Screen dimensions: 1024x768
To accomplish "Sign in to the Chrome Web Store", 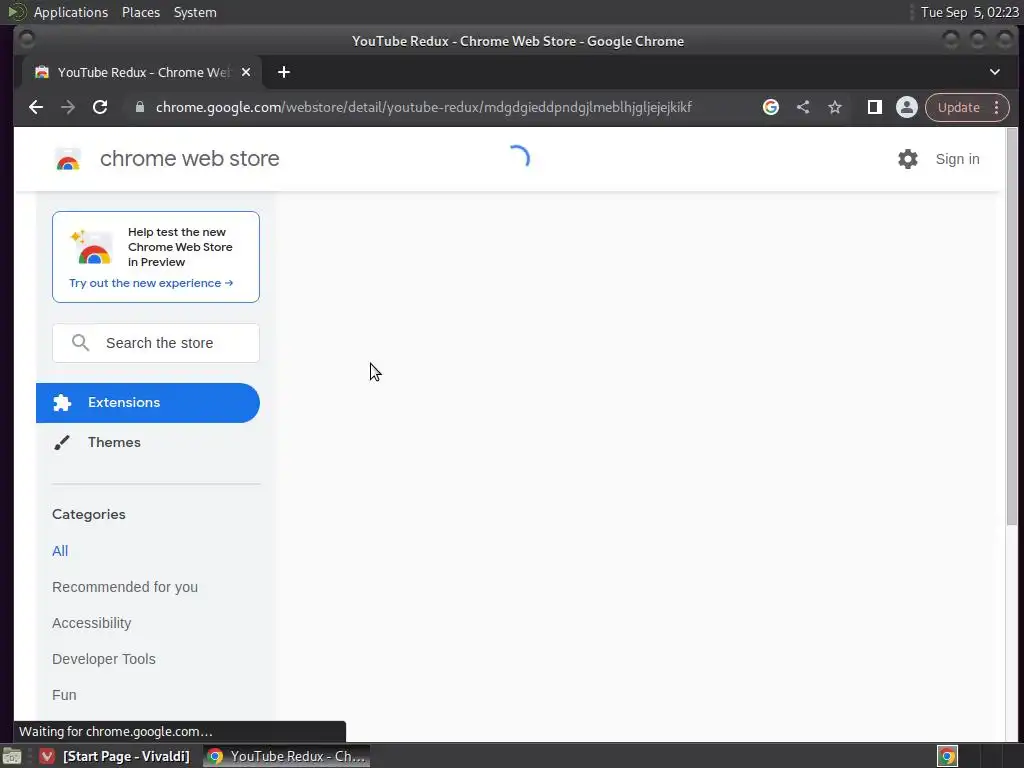I will 957,159.
